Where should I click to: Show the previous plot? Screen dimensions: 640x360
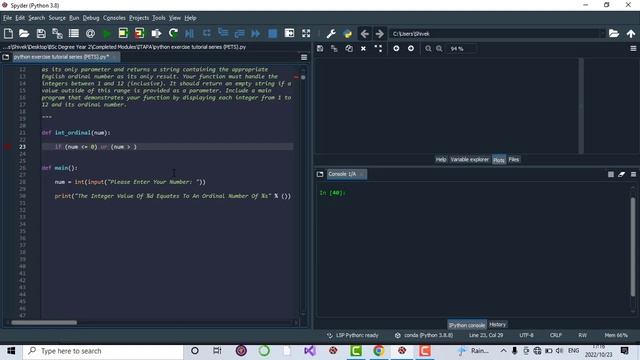[x=396, y=49]
